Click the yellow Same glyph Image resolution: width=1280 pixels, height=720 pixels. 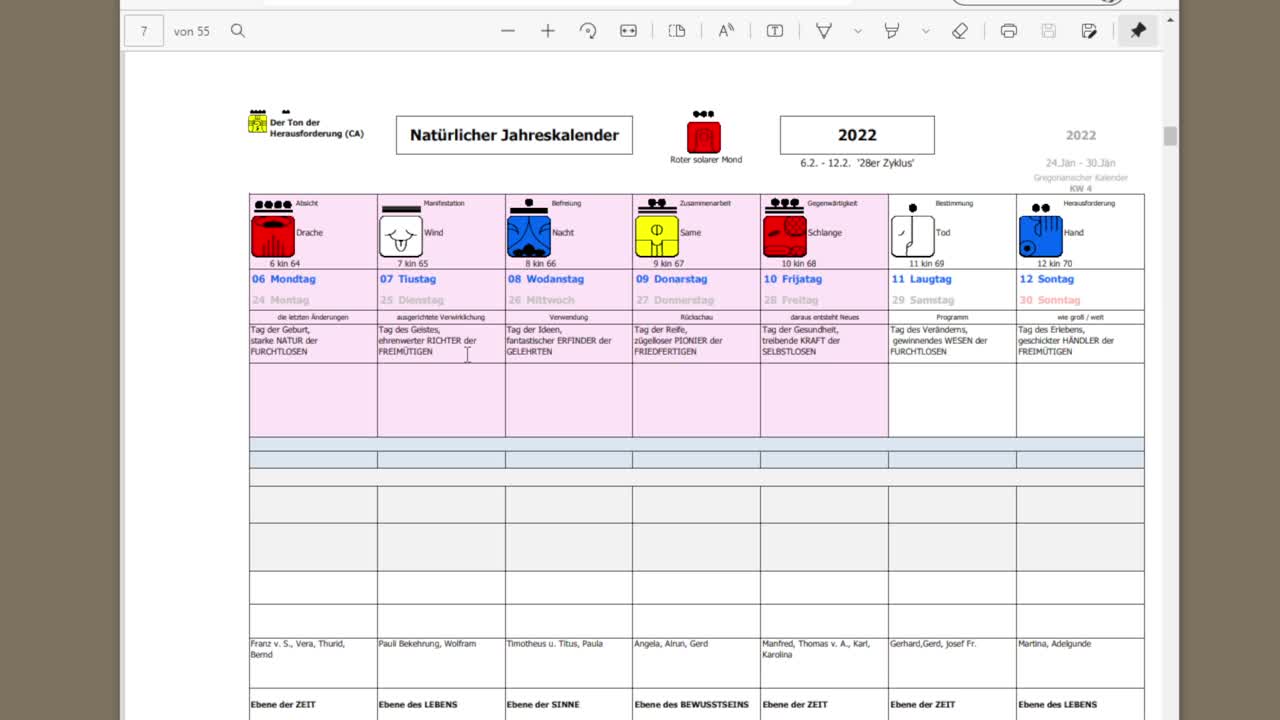657,237
